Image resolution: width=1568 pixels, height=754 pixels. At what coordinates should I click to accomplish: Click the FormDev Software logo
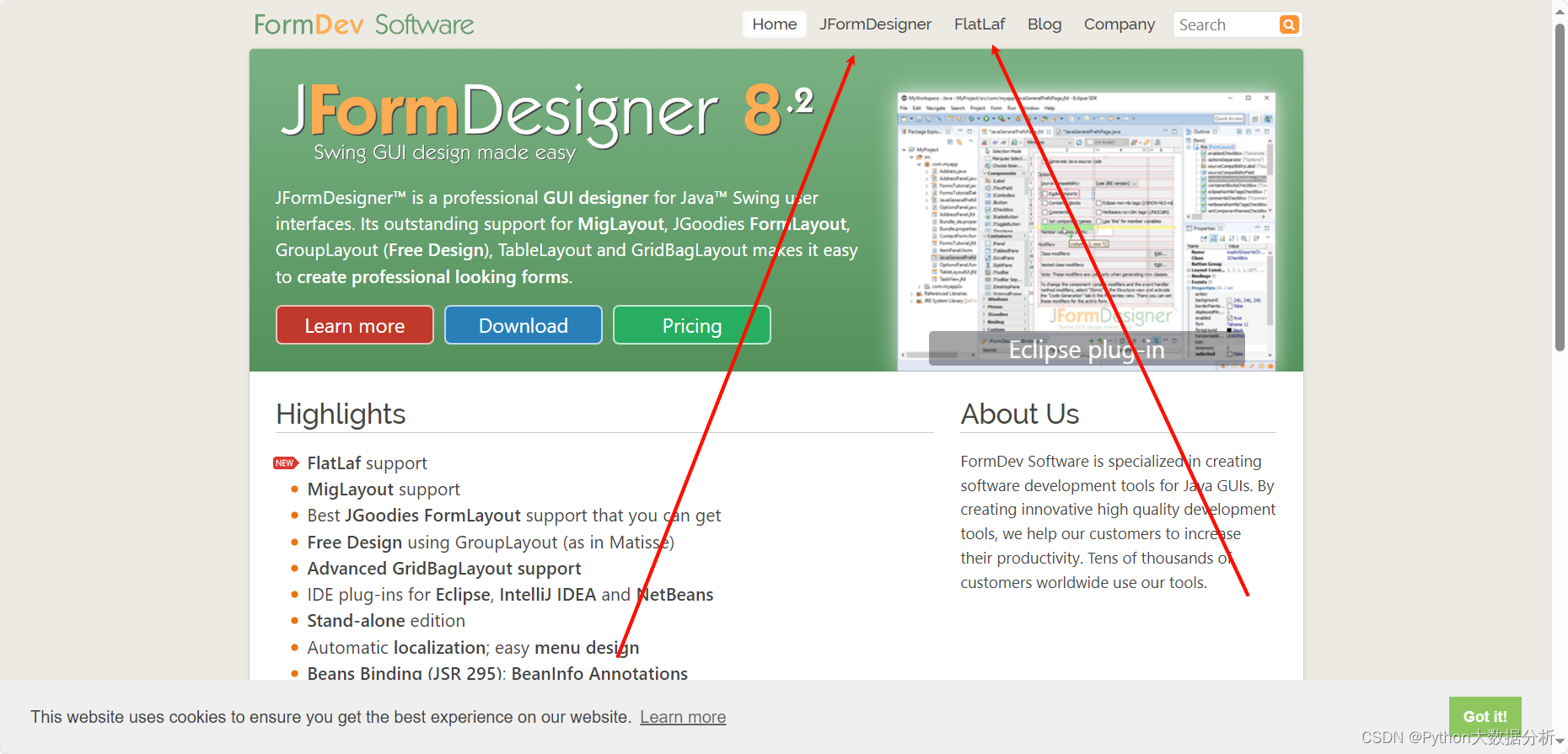[x=364, y=24]
